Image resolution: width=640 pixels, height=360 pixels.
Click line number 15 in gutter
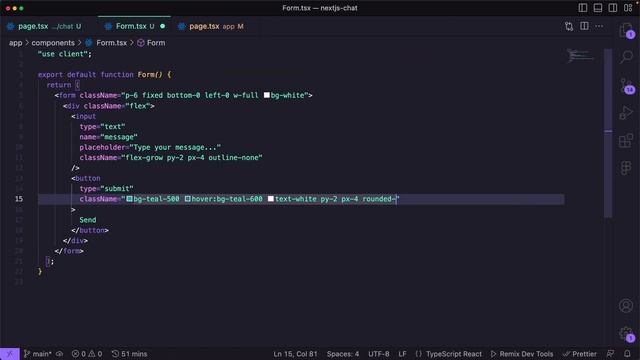(19, 199)
